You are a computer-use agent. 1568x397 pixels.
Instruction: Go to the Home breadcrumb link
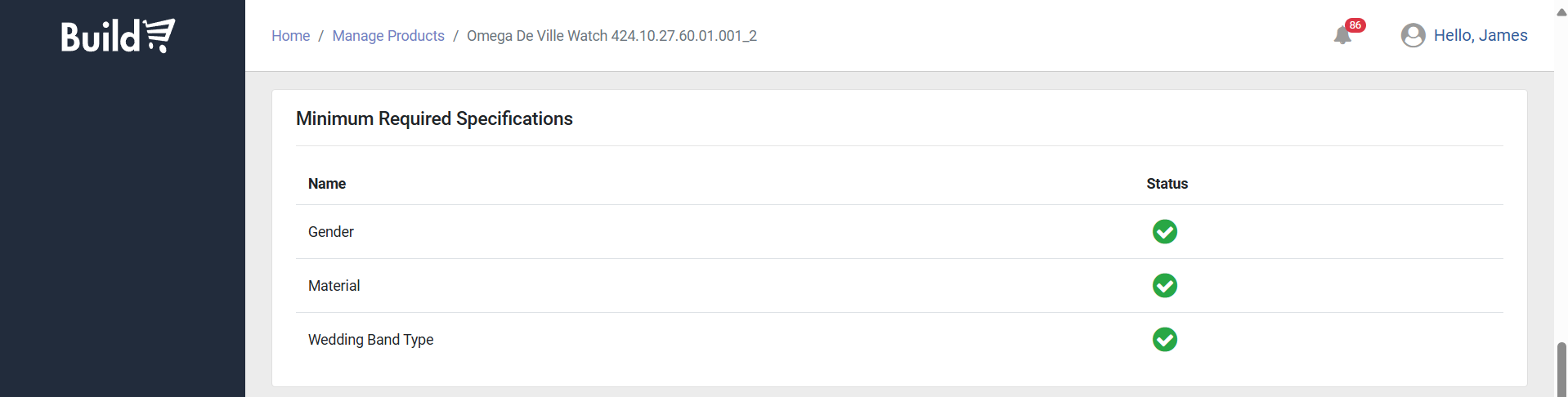[290, 36]
